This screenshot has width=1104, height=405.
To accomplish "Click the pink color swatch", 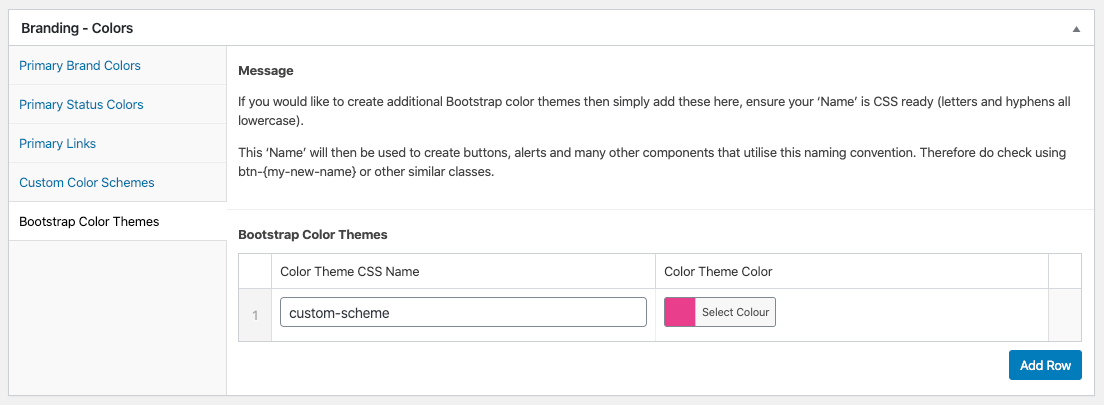I will pos(680,312).
